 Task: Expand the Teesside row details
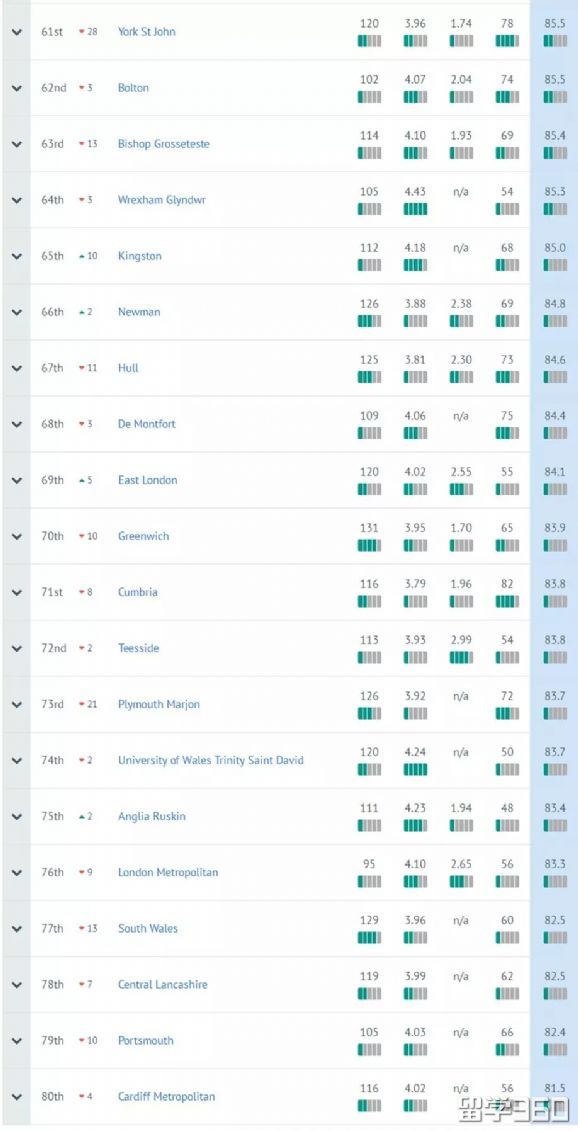click(x=18, y=647)
